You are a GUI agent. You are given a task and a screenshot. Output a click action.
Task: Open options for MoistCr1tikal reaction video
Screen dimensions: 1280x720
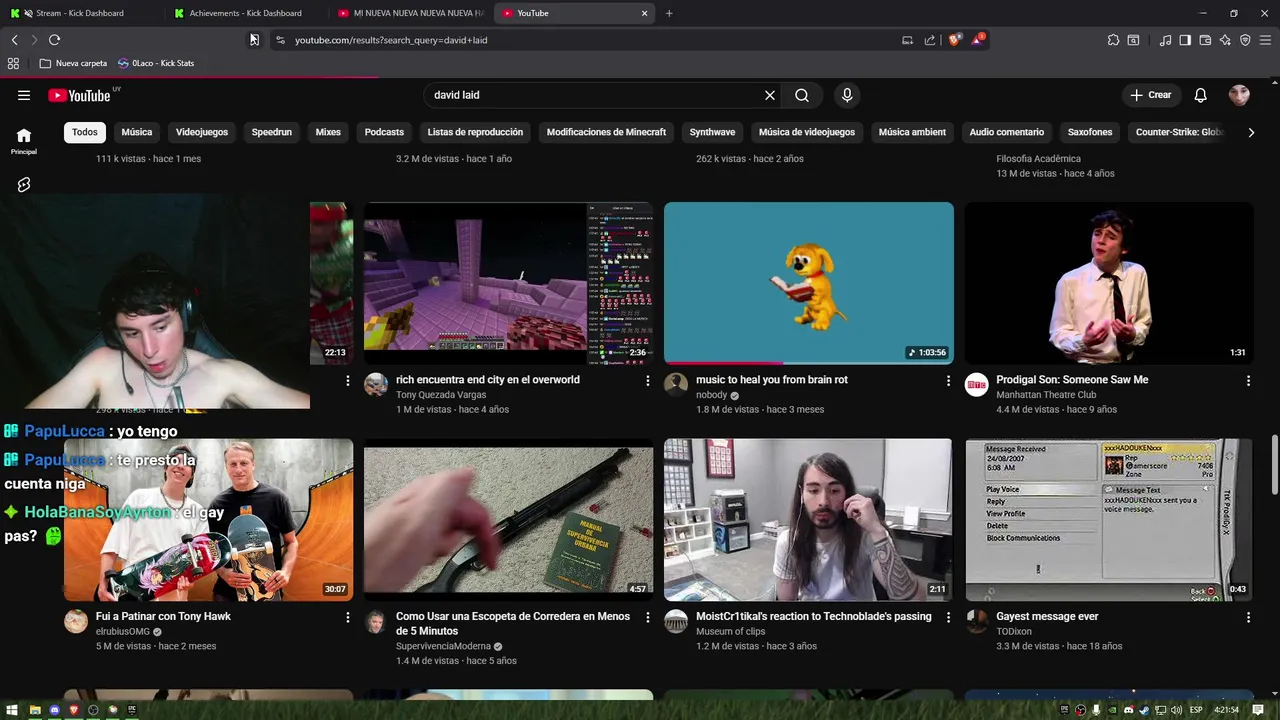tap(948, 618)
